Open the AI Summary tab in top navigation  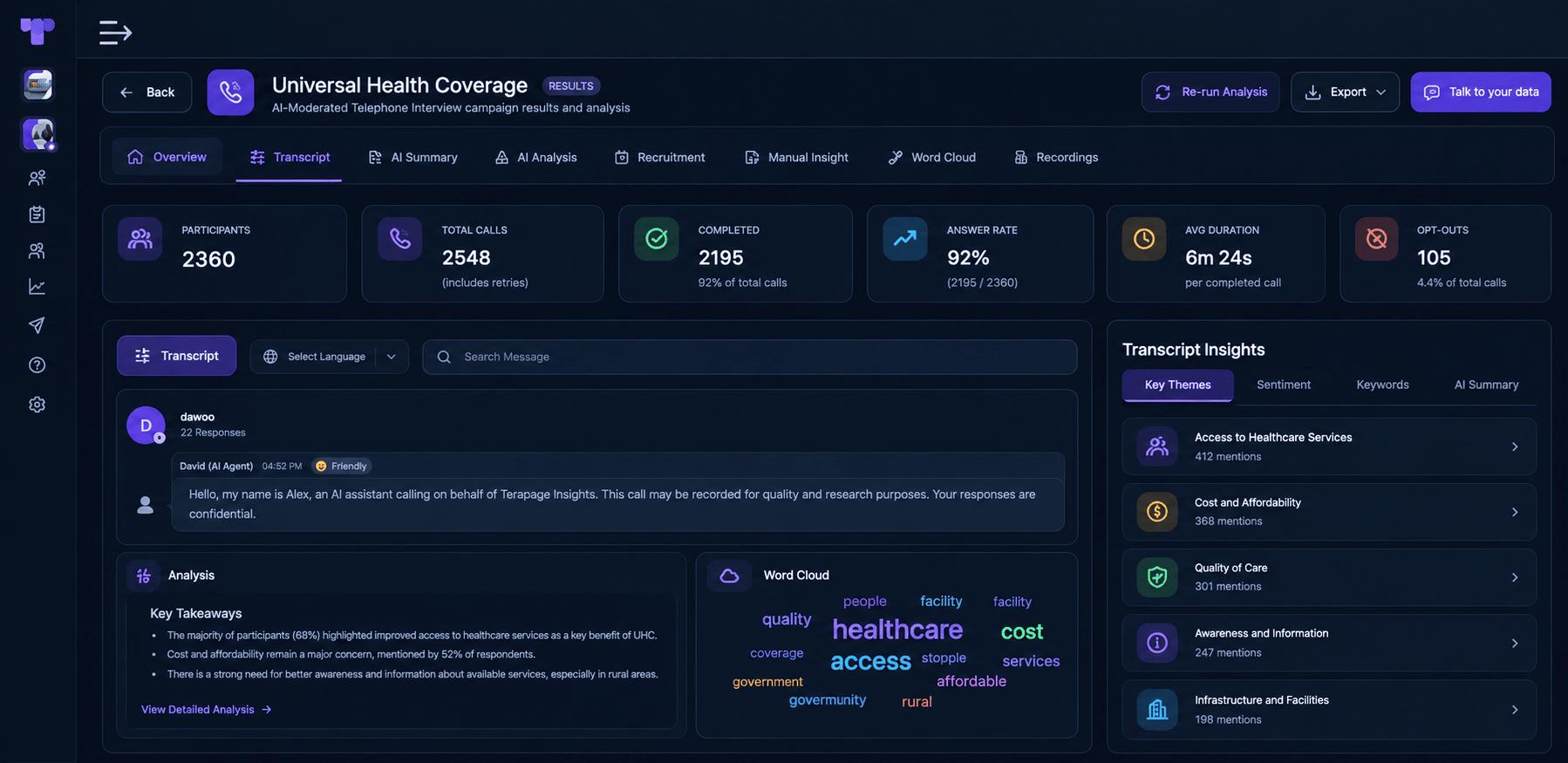[412, 158]
